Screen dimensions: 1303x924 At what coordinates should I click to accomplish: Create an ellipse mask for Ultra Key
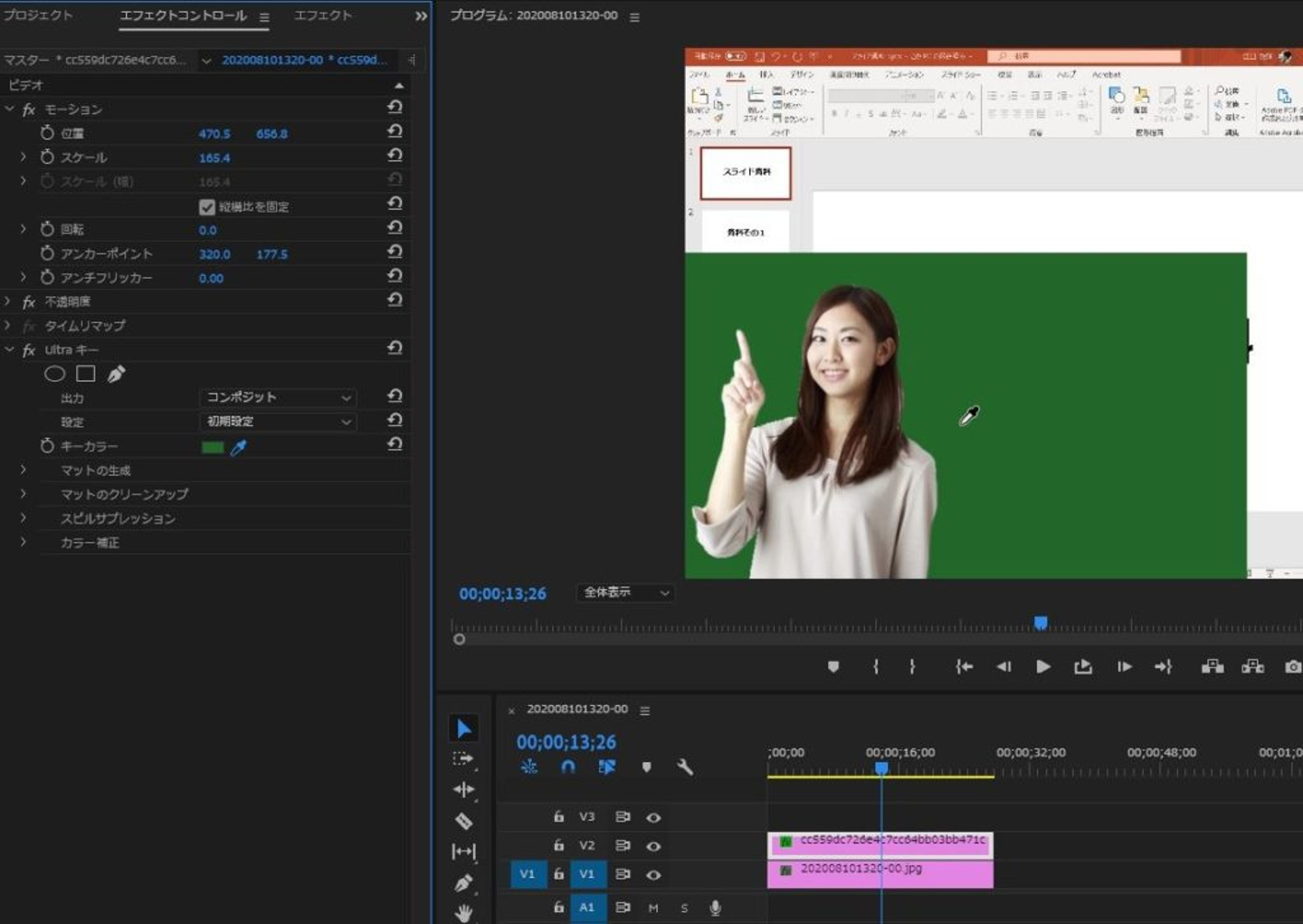tap(54, 374)
